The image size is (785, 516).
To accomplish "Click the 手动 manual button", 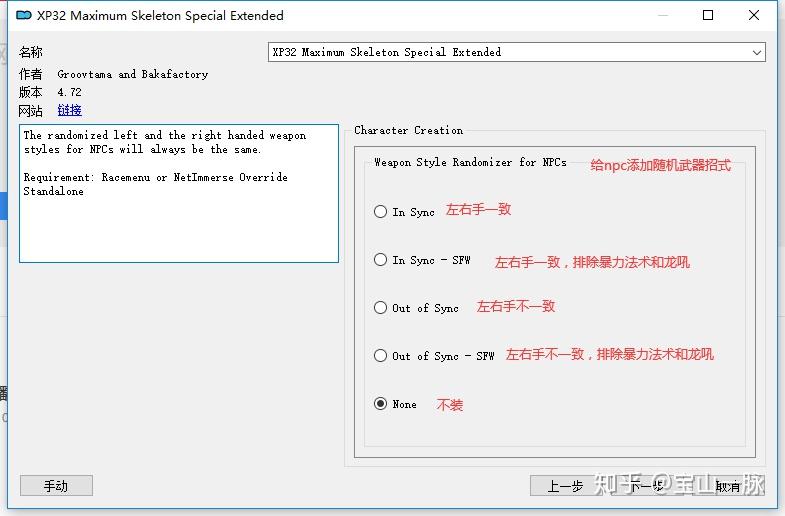I will 56,485.
